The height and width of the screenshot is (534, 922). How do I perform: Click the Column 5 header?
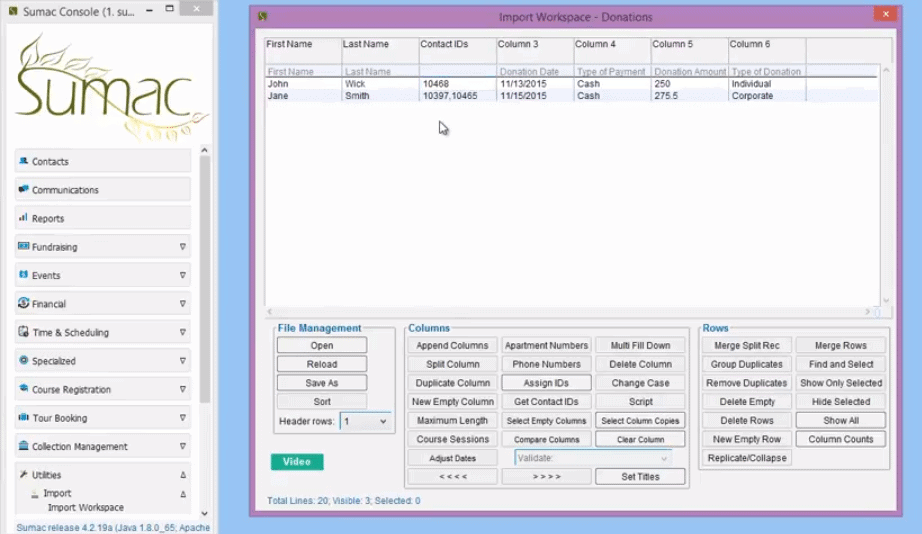click(689, 51)
